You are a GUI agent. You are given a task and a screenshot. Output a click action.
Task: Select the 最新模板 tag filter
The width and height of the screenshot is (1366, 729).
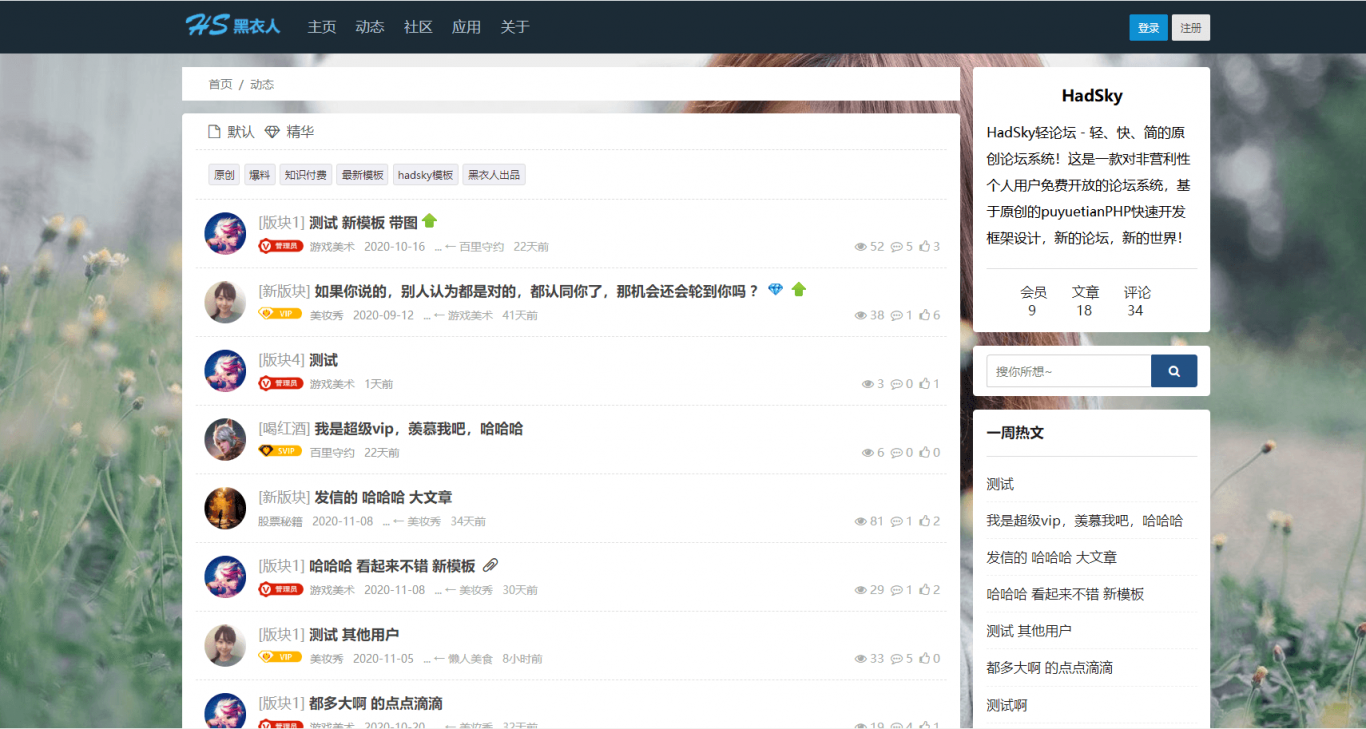362,175
